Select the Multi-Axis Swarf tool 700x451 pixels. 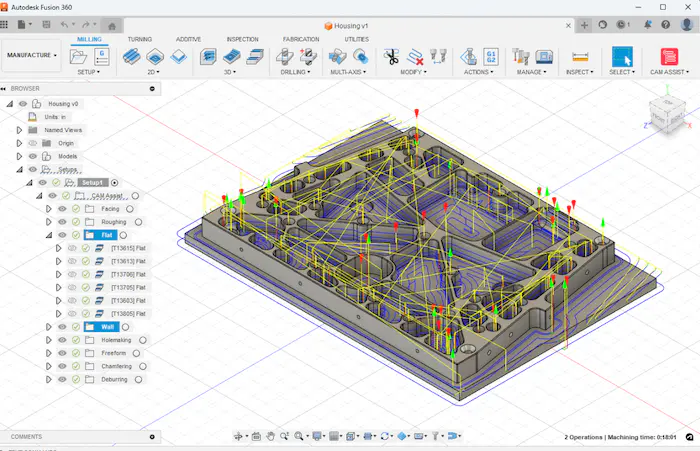[x=338, y=57]
